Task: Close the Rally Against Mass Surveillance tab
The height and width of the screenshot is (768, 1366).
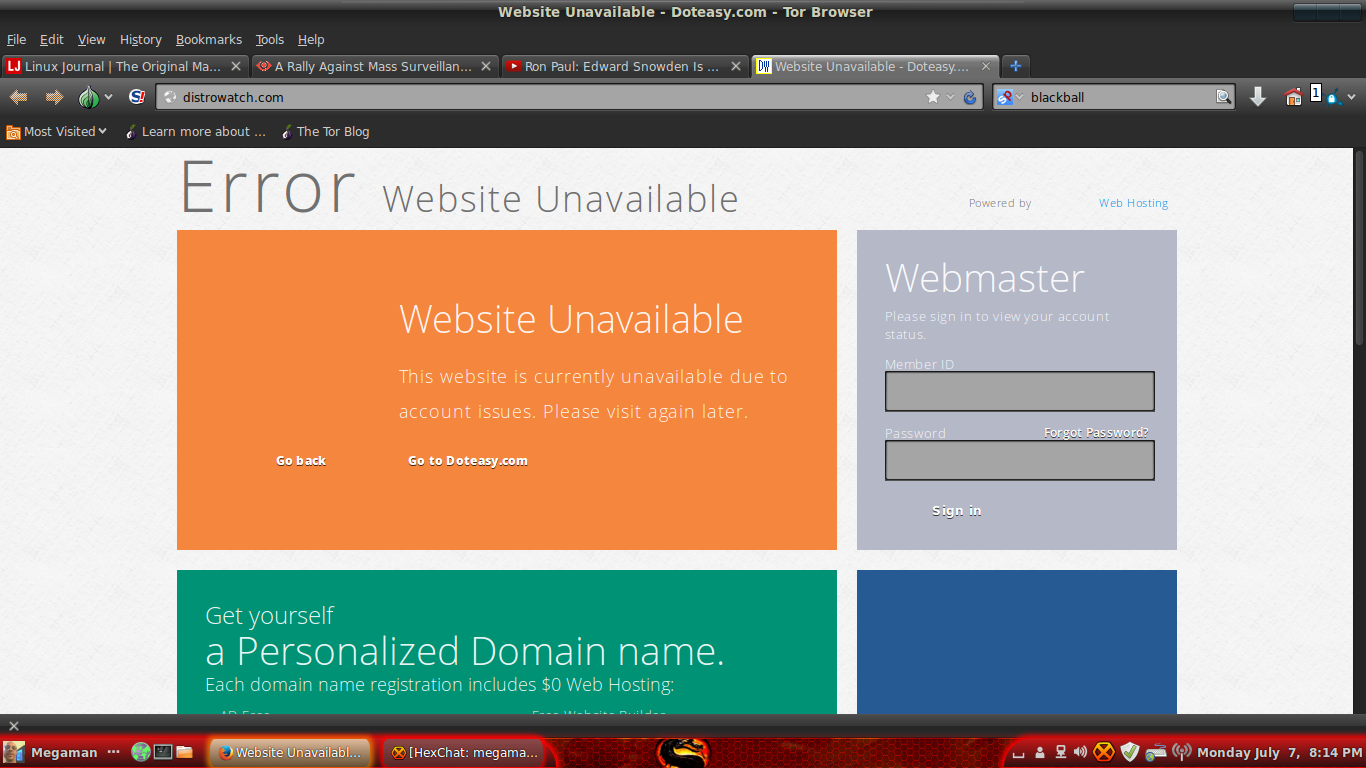Action: tap(486, 66)
